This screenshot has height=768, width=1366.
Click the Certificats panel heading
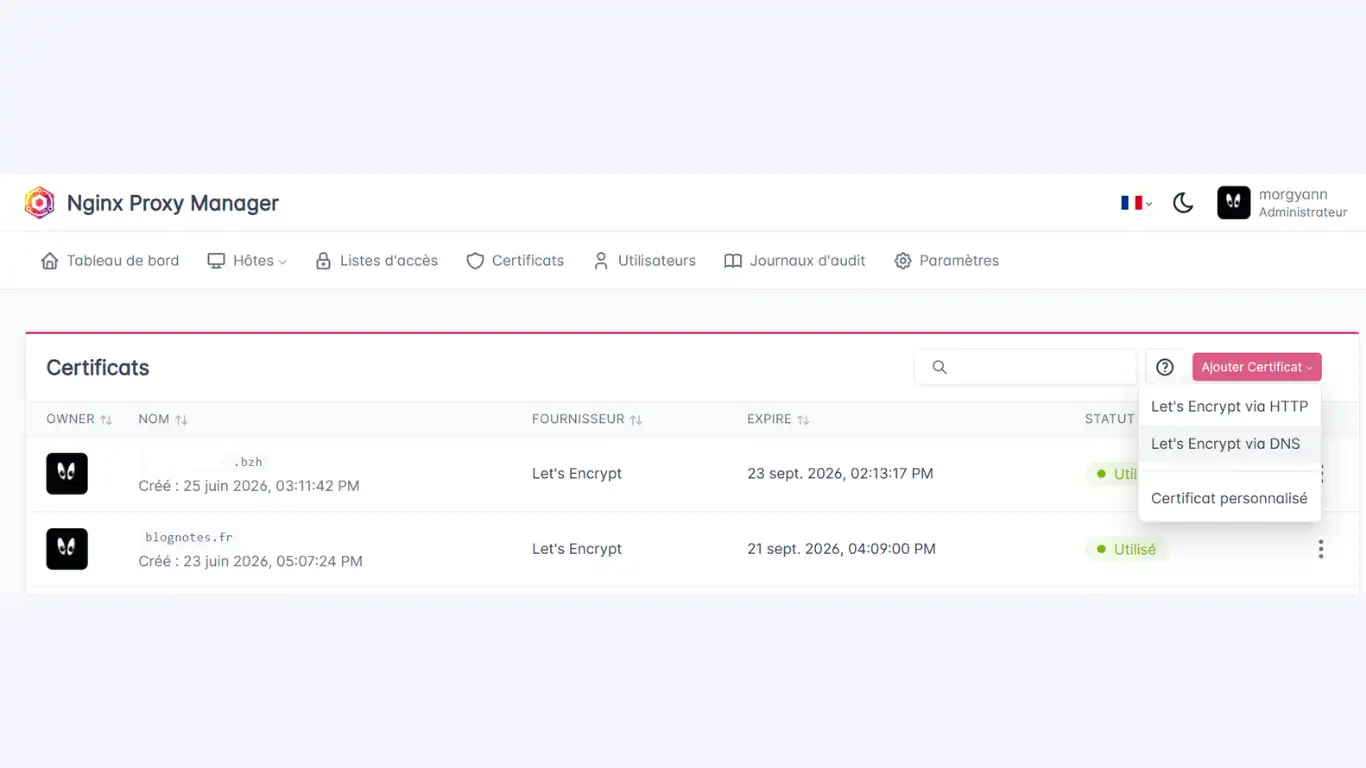[x=98, y=367]
